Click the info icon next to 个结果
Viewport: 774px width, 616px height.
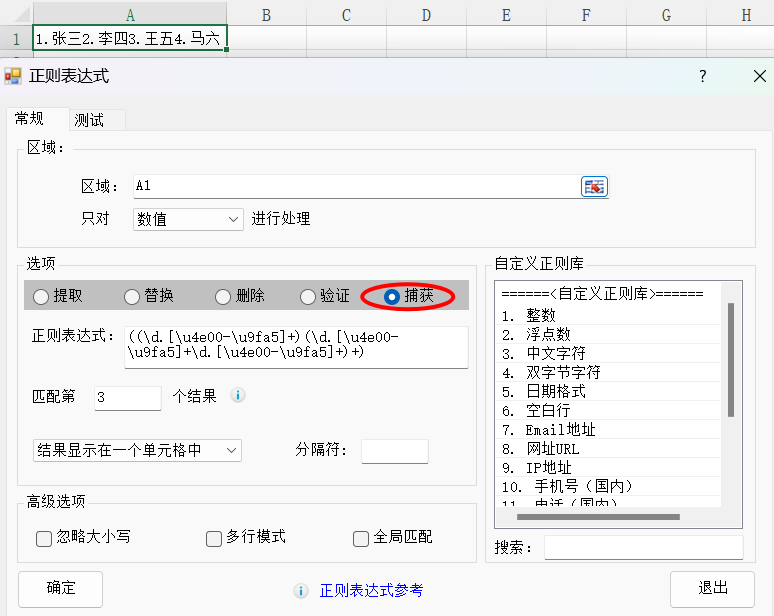(238, 396)
